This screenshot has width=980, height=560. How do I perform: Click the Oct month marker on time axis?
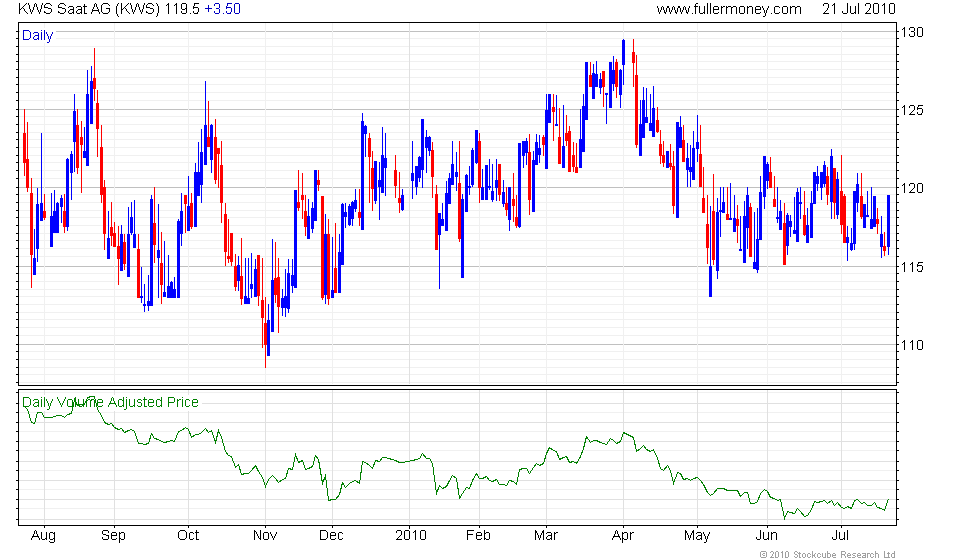click(189, 536)
